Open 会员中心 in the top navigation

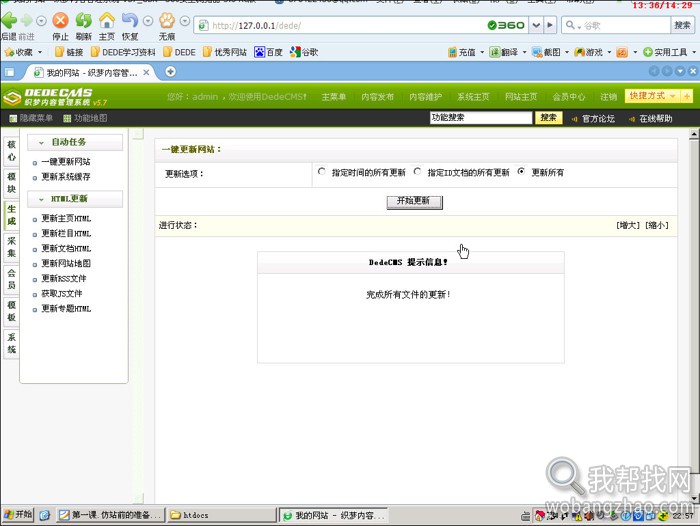pyautogui.click(x=569, y=97)
